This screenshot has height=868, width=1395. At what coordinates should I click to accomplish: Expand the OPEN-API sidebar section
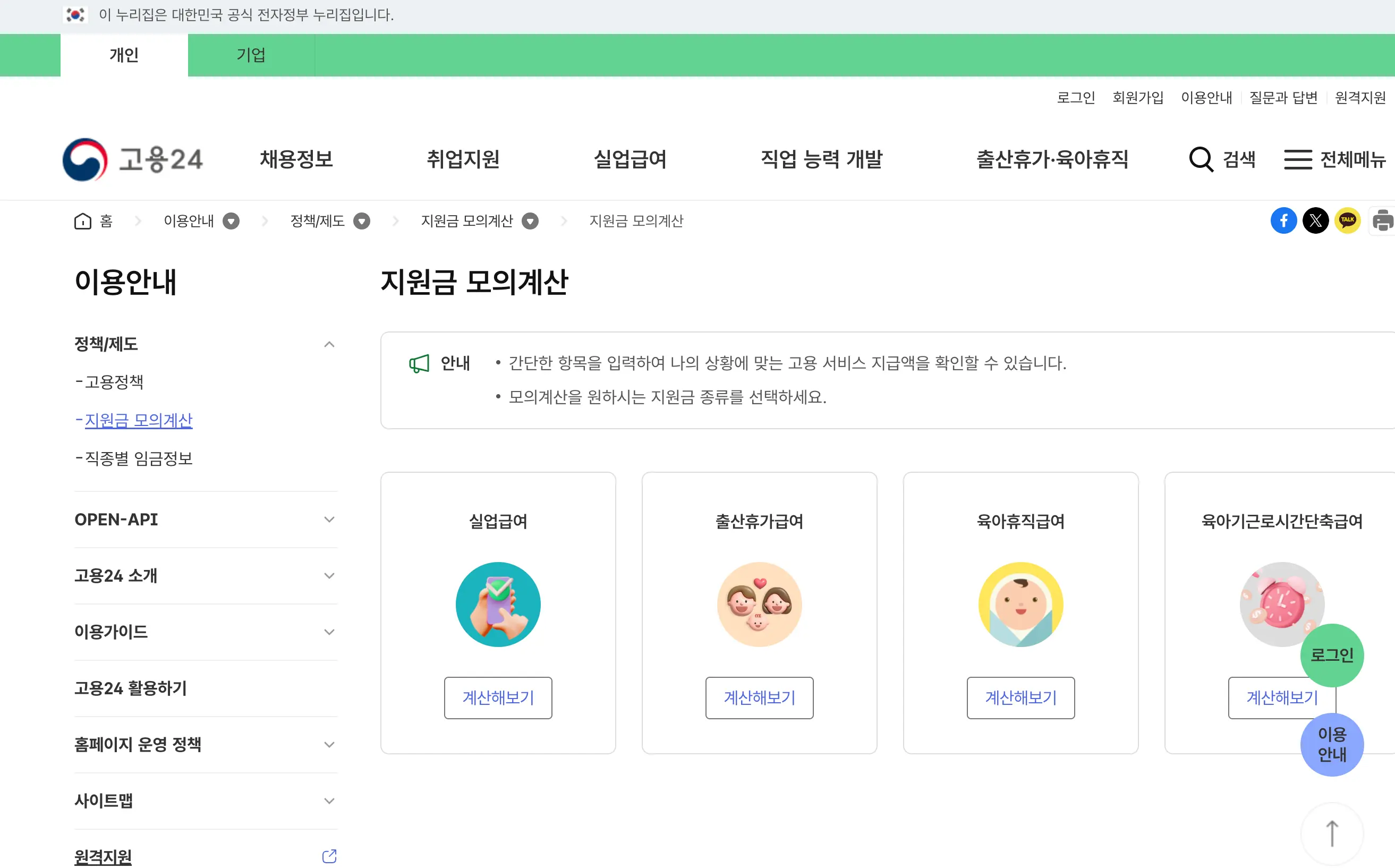coord(329,520)
